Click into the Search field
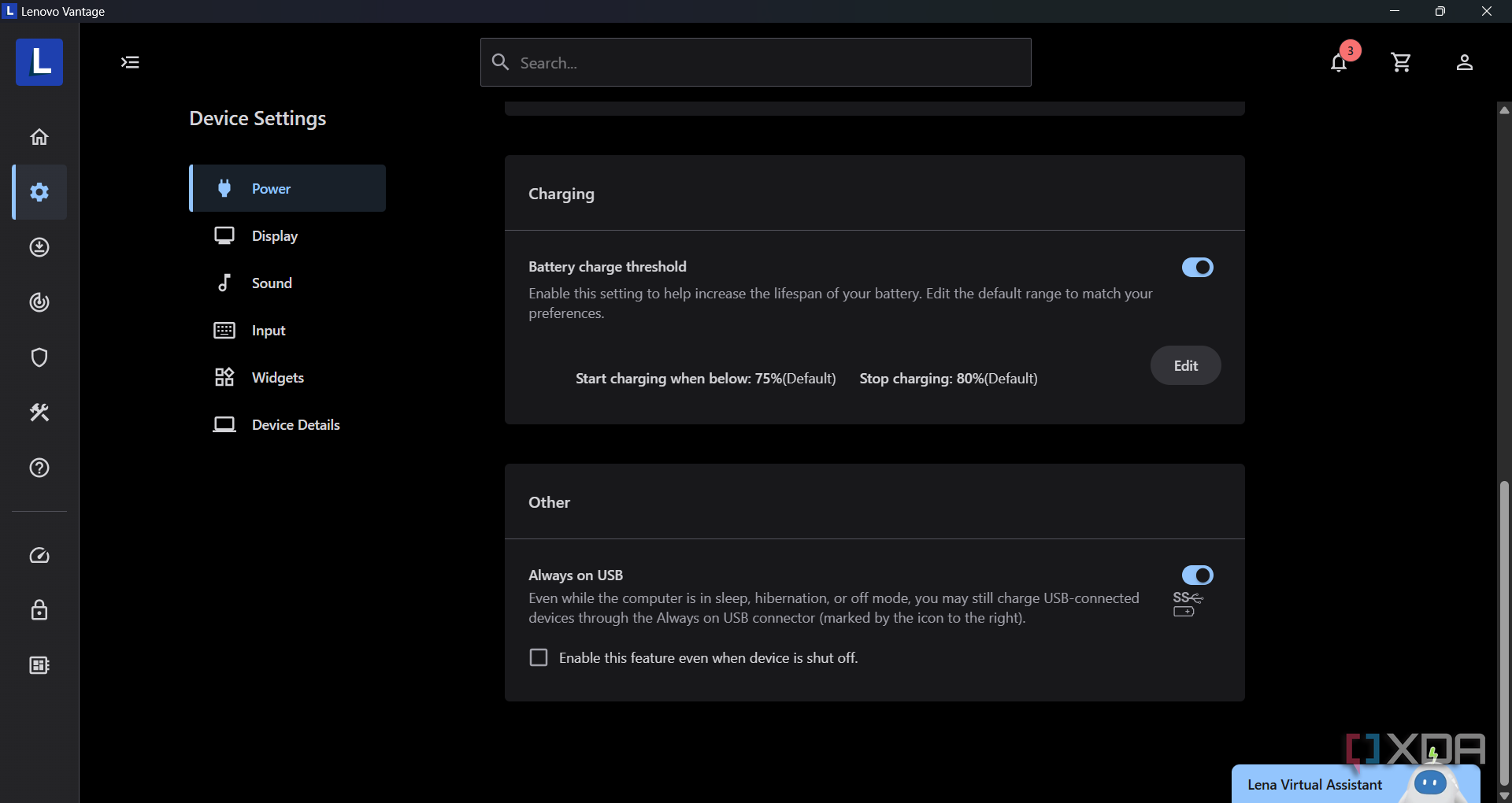Viewport: 1512px width, 803px height. click(756, 62)
